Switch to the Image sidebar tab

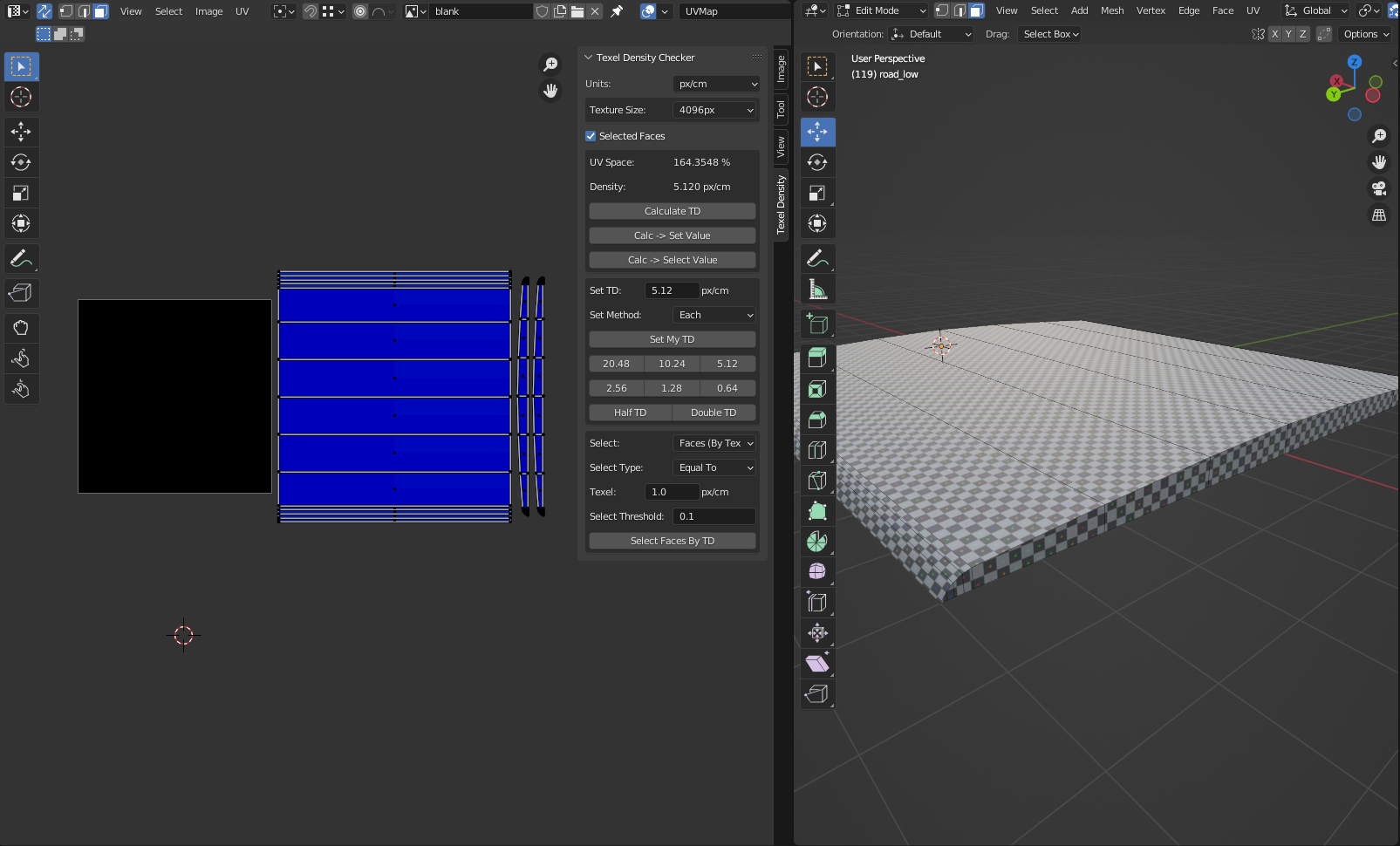781,70
